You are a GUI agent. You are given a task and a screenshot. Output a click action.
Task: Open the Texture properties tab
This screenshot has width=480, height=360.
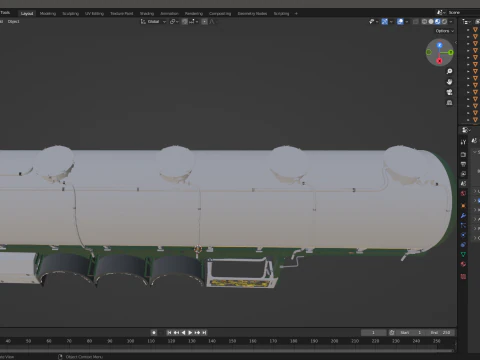pos(463,276)
